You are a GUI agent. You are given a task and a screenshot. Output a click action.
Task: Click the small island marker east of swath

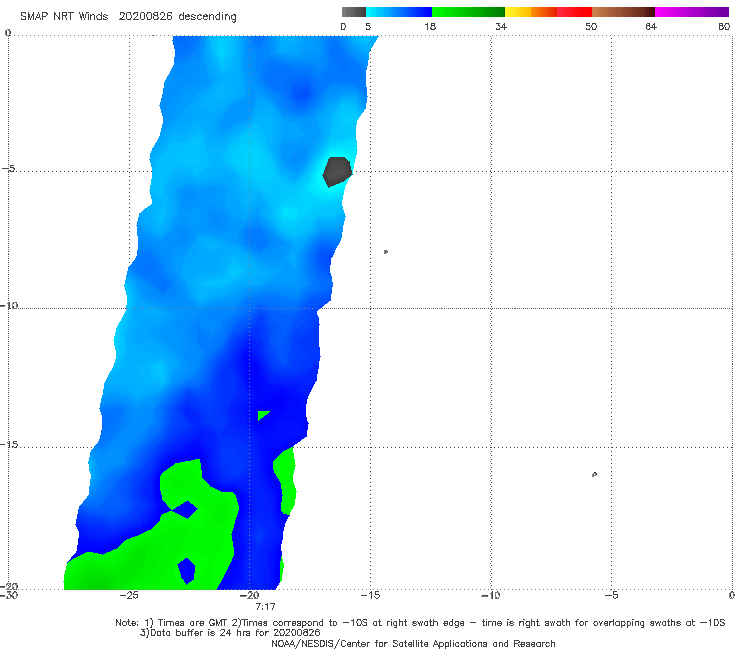(x=386, y=252)
